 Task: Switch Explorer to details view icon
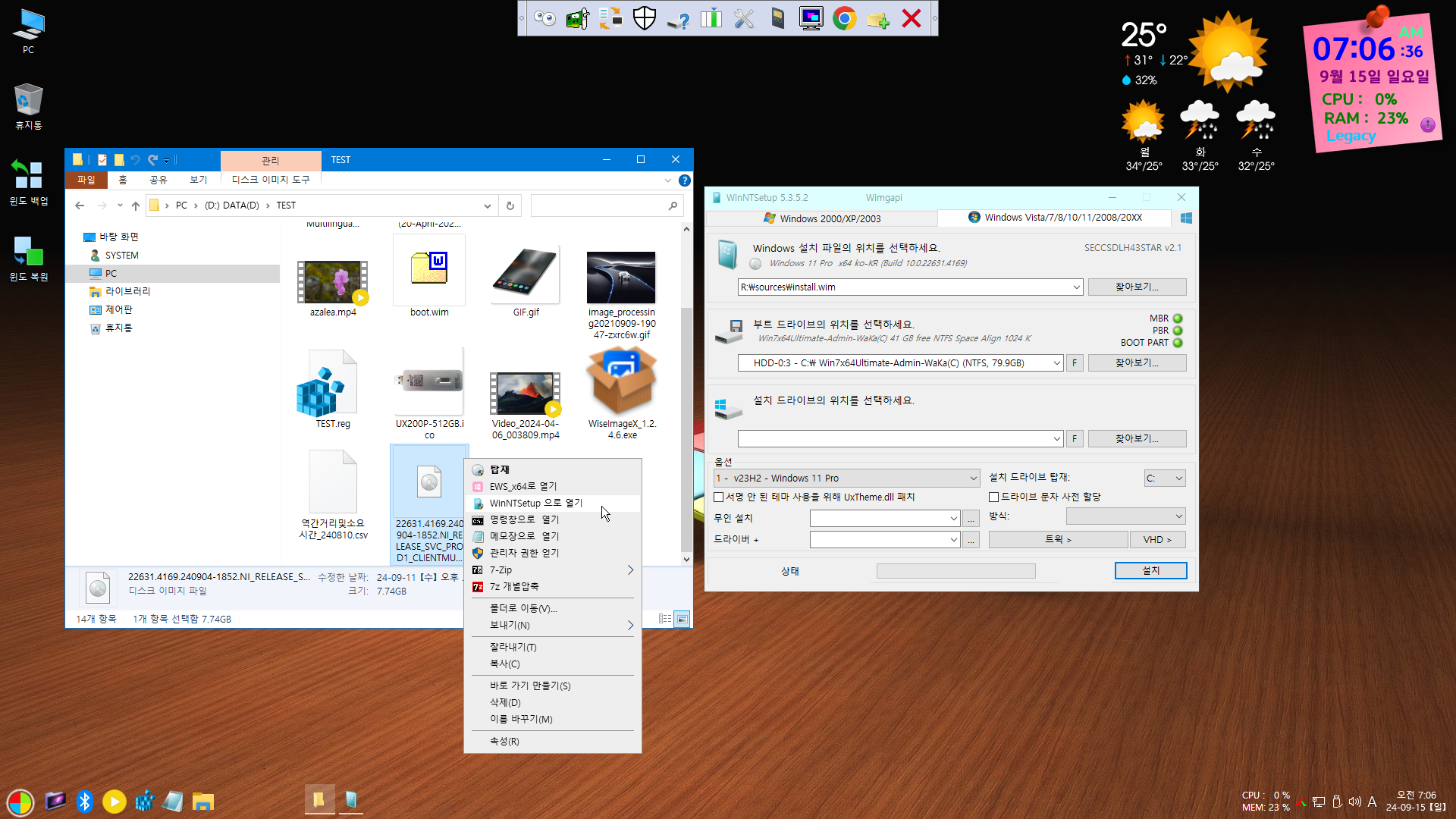coord(665,619)
